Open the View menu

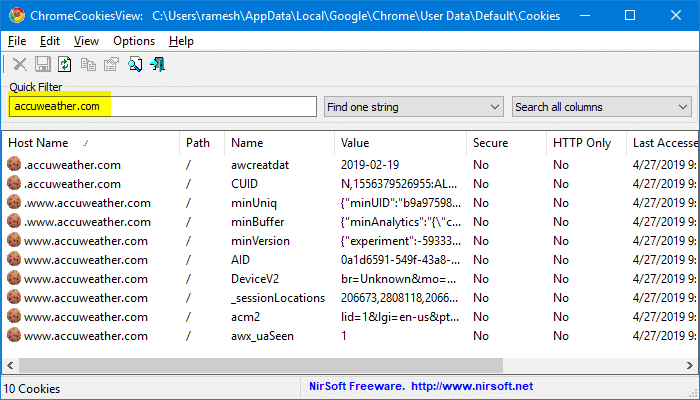[x=86, y=41]
